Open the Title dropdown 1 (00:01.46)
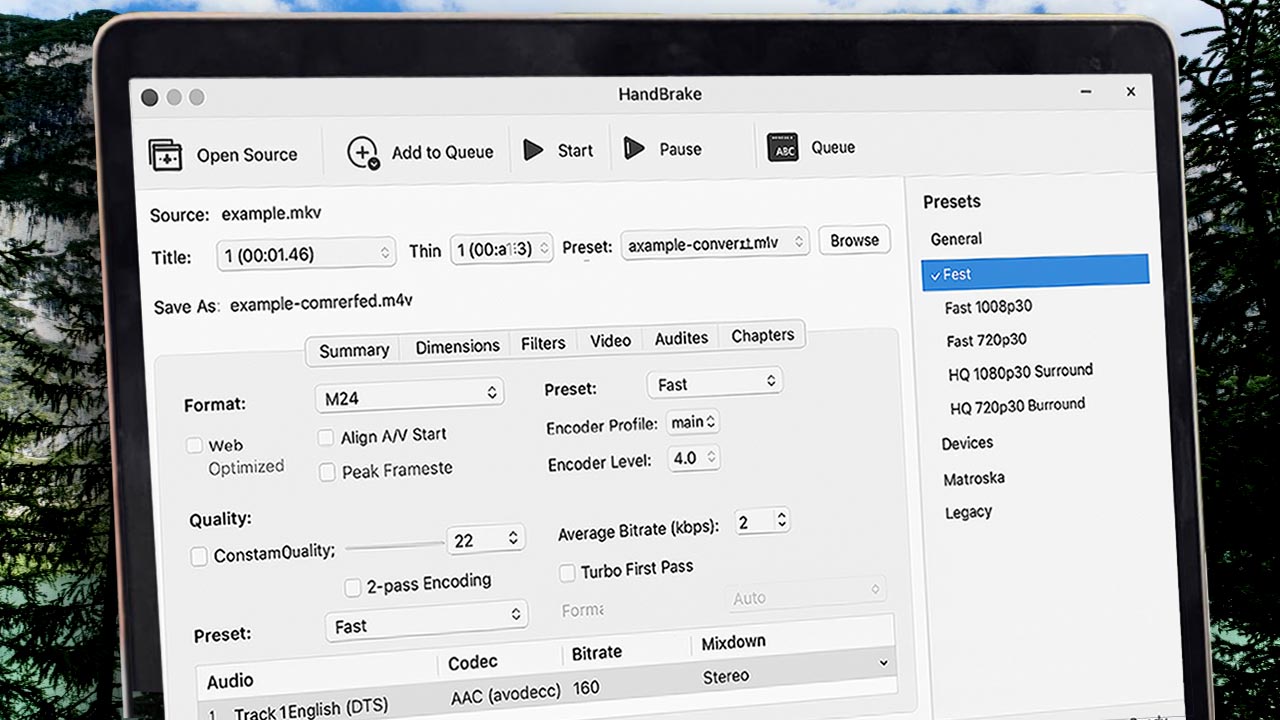 (306, 254)
